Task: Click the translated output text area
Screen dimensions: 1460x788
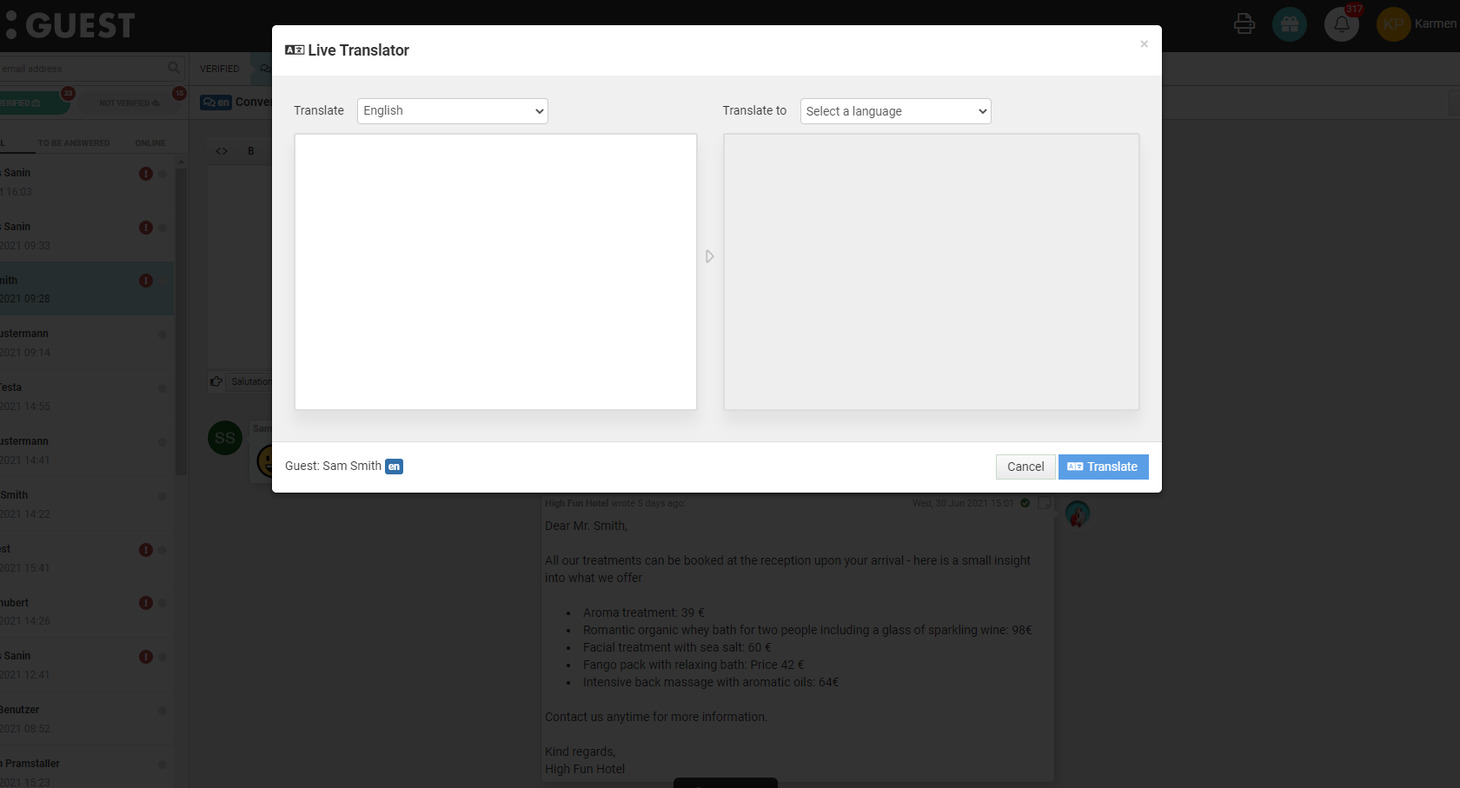Action: 931,272
